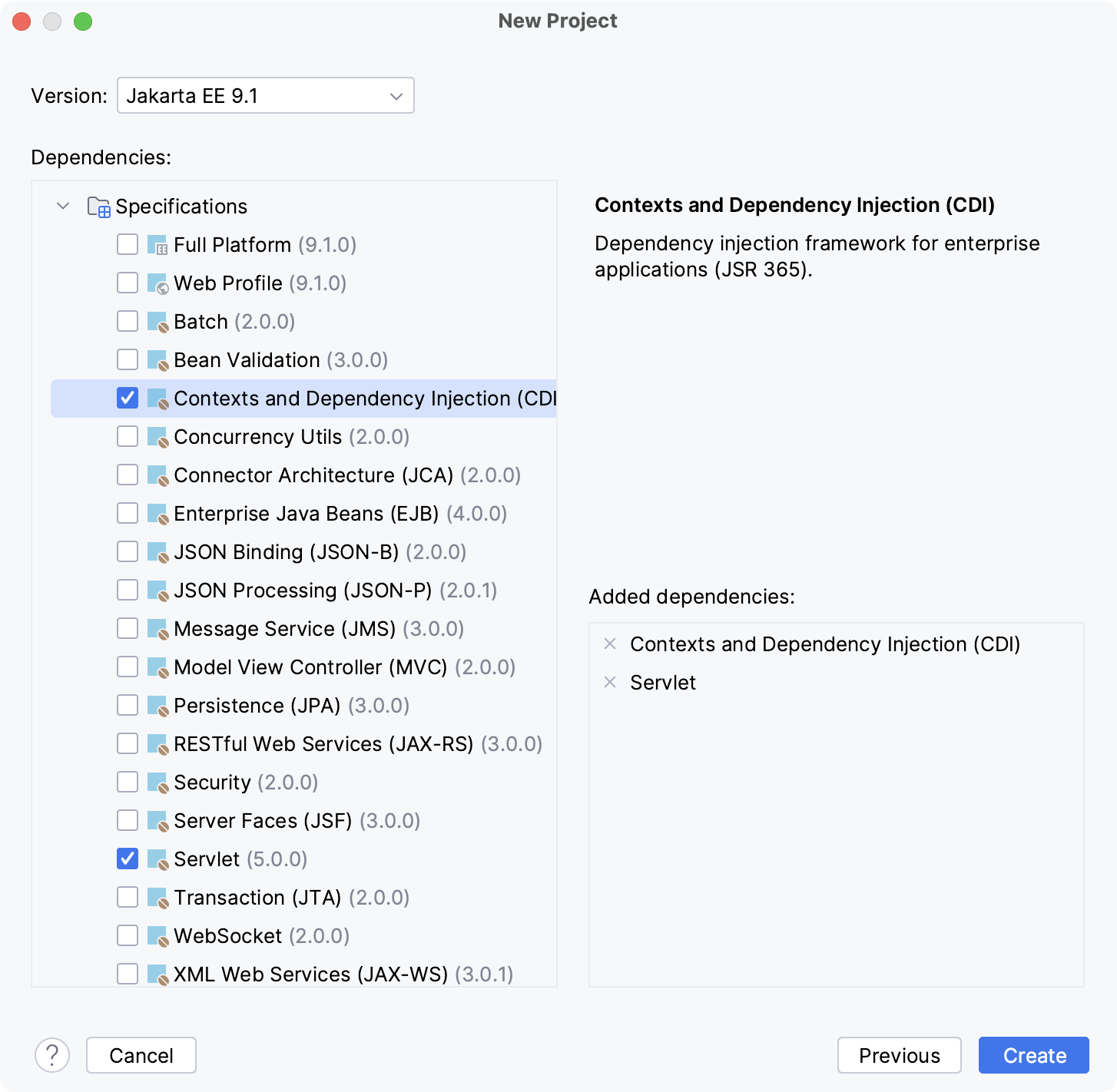Remove Servlet from added dependencies
This screenshot has height=1092, width=1117.
tap(609, 681)
